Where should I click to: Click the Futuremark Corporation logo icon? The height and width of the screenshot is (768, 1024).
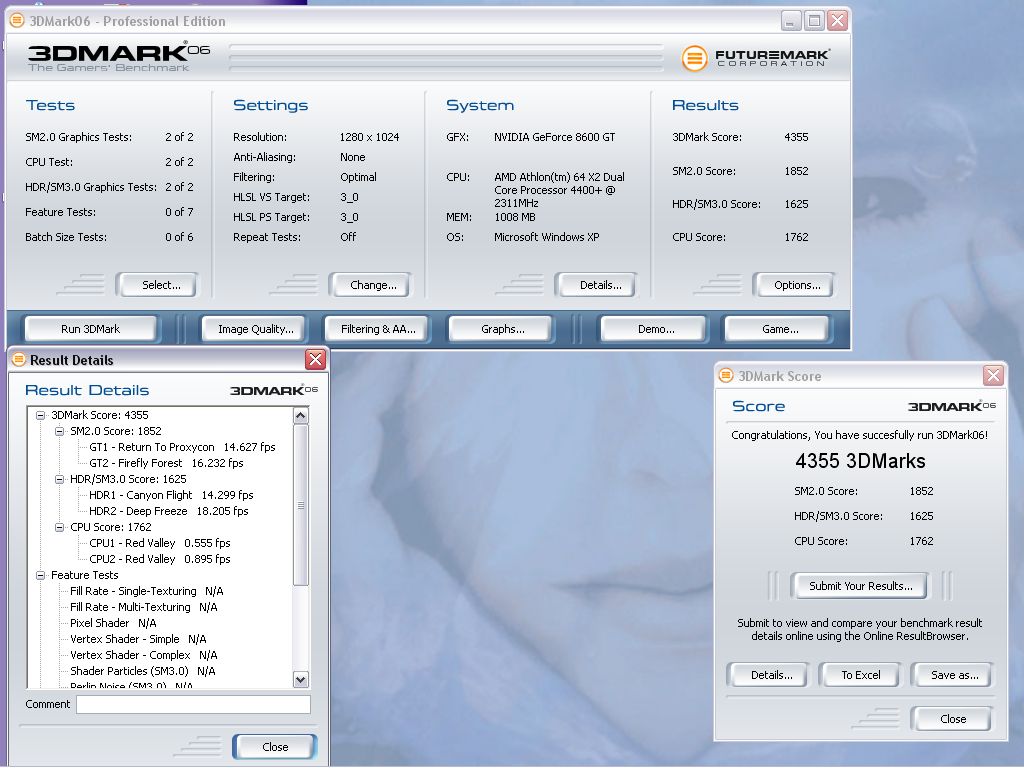(694, 58)
